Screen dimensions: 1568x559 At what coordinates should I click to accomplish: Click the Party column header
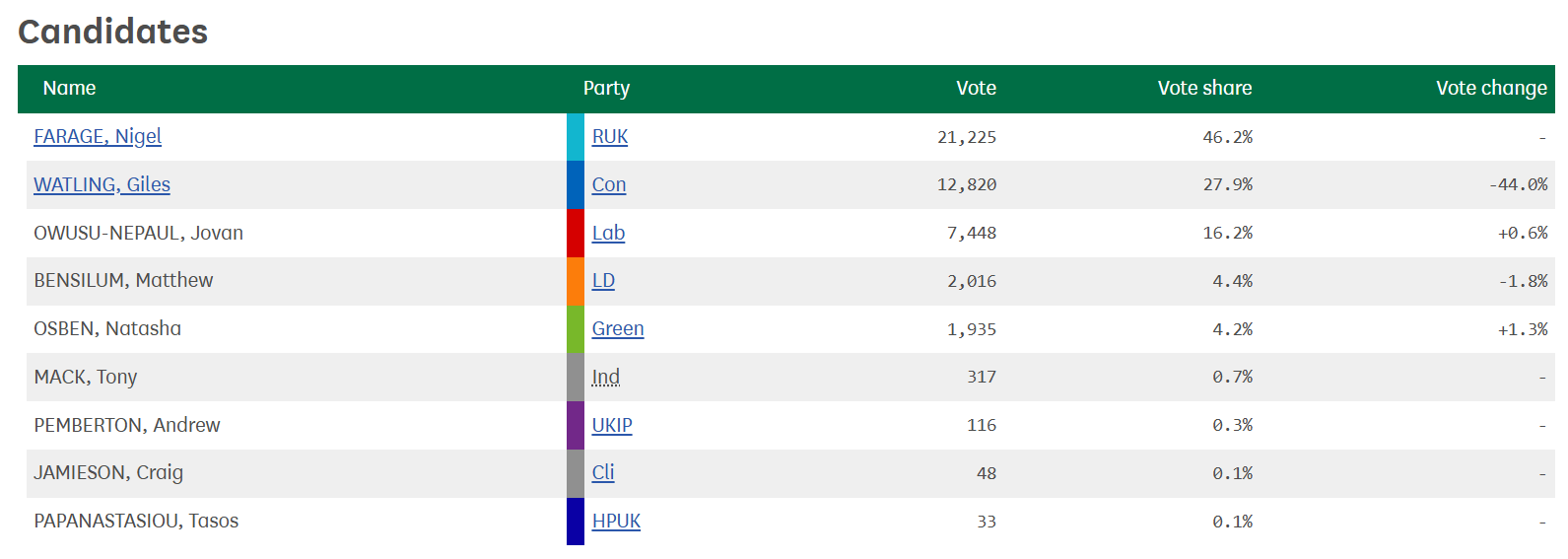click(x=606, y=88)
